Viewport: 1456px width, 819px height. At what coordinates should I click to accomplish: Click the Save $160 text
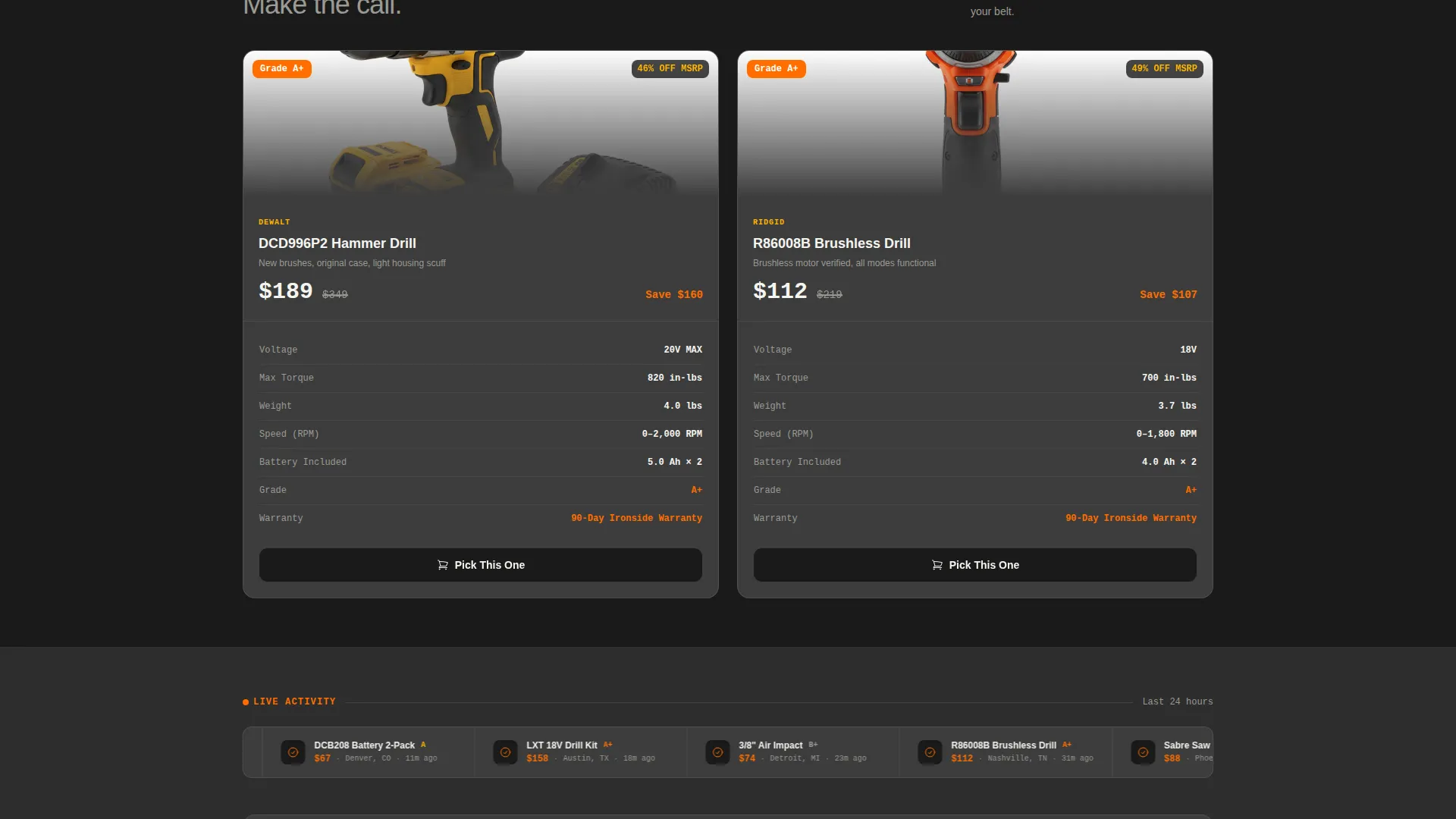tap(673, 294)
